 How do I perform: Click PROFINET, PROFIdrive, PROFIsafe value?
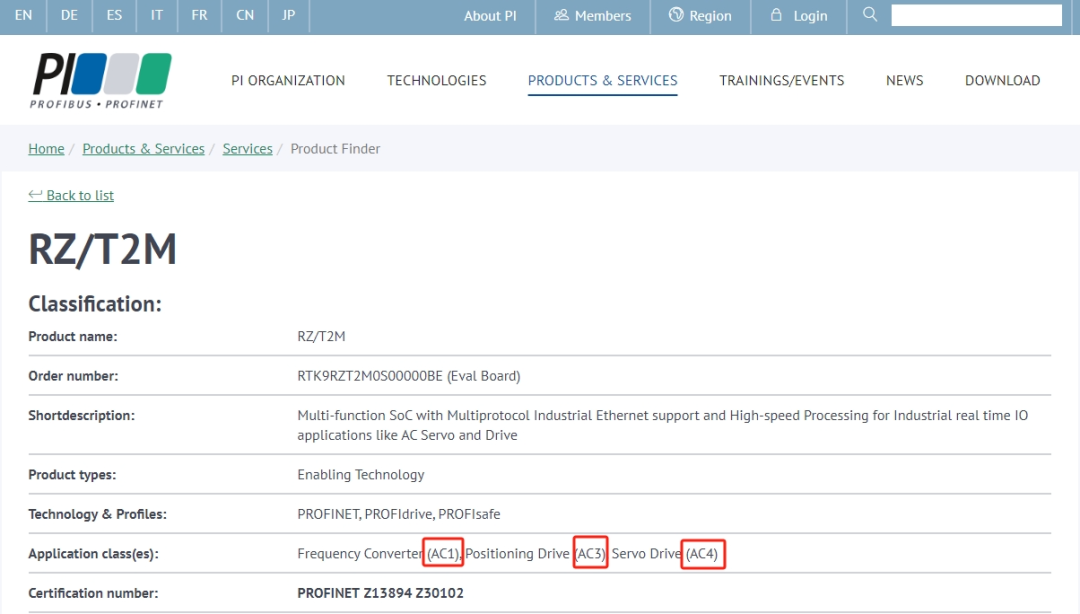pyautogui.click(x=399, y=514)
